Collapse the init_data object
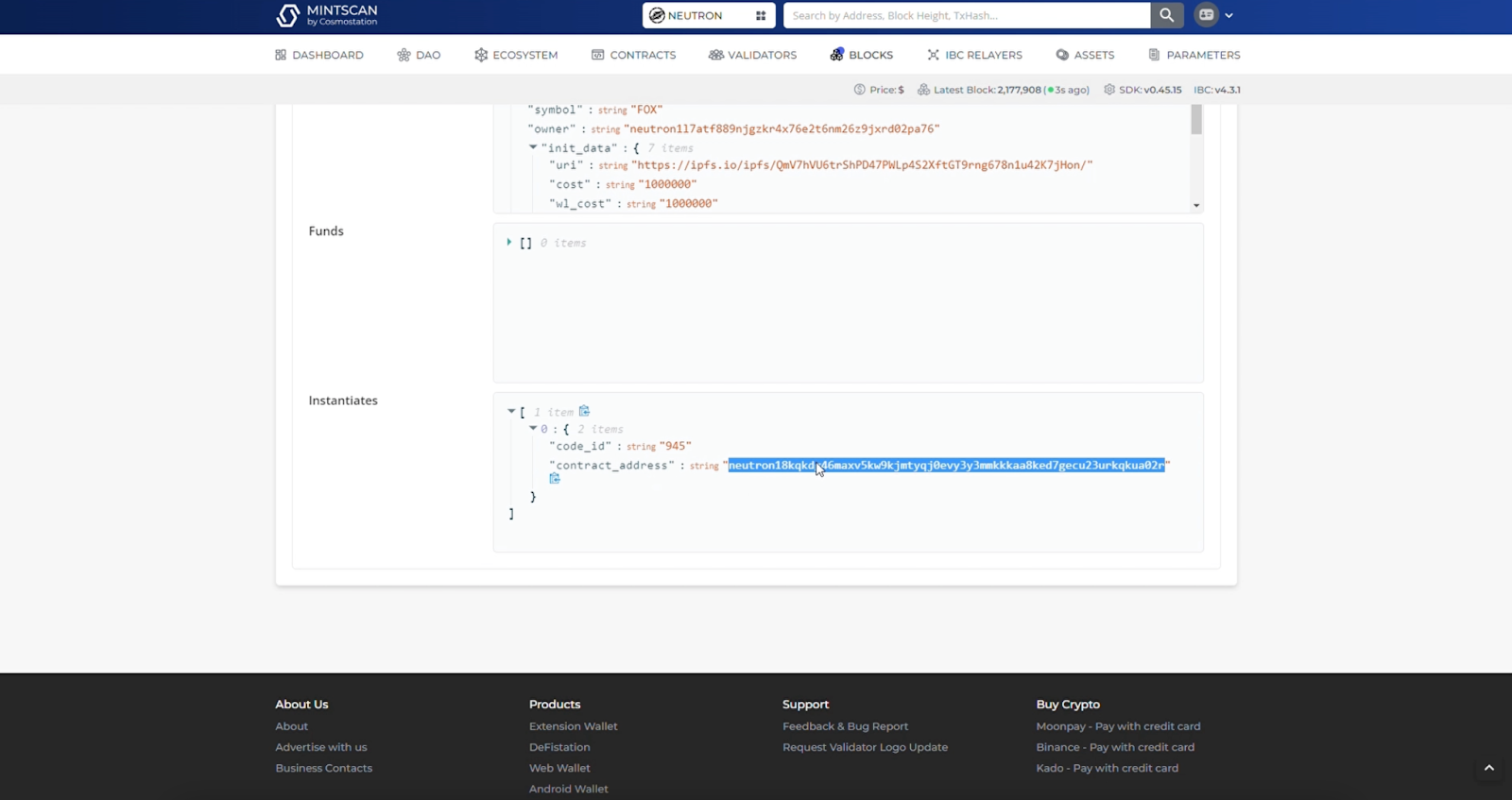 533,147
